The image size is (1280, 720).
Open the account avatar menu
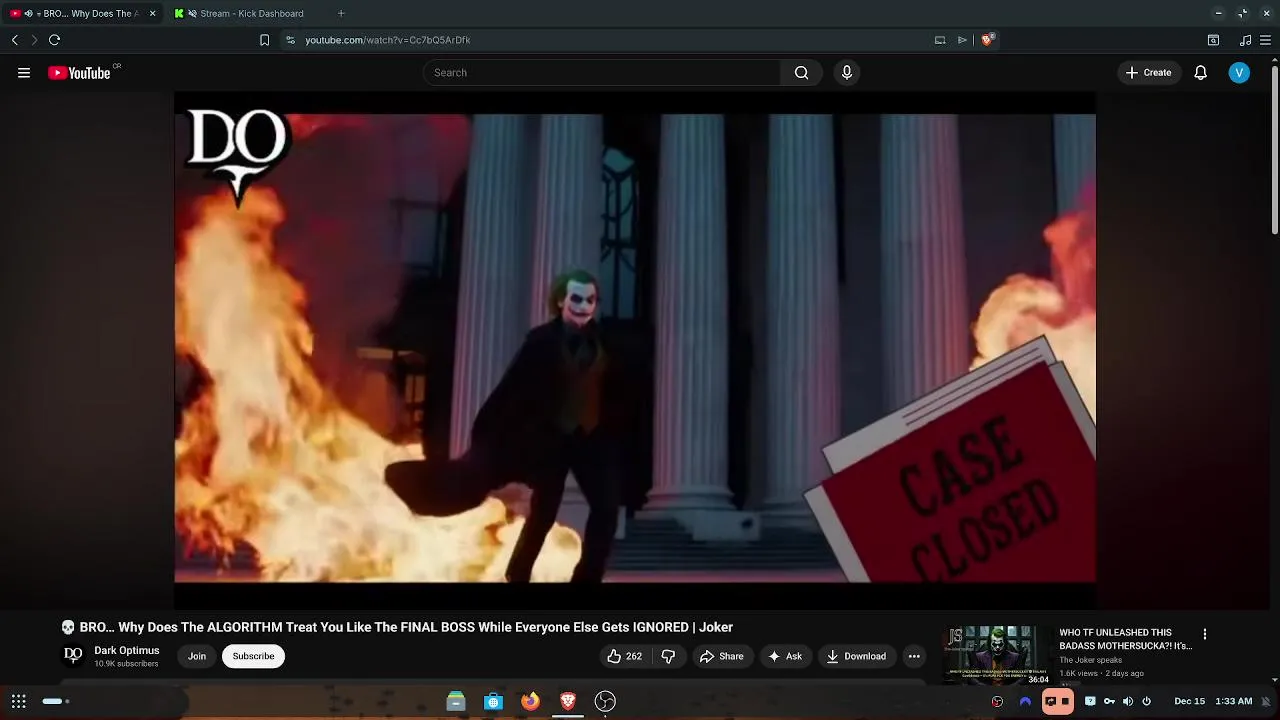click(x=1239, y=73)
